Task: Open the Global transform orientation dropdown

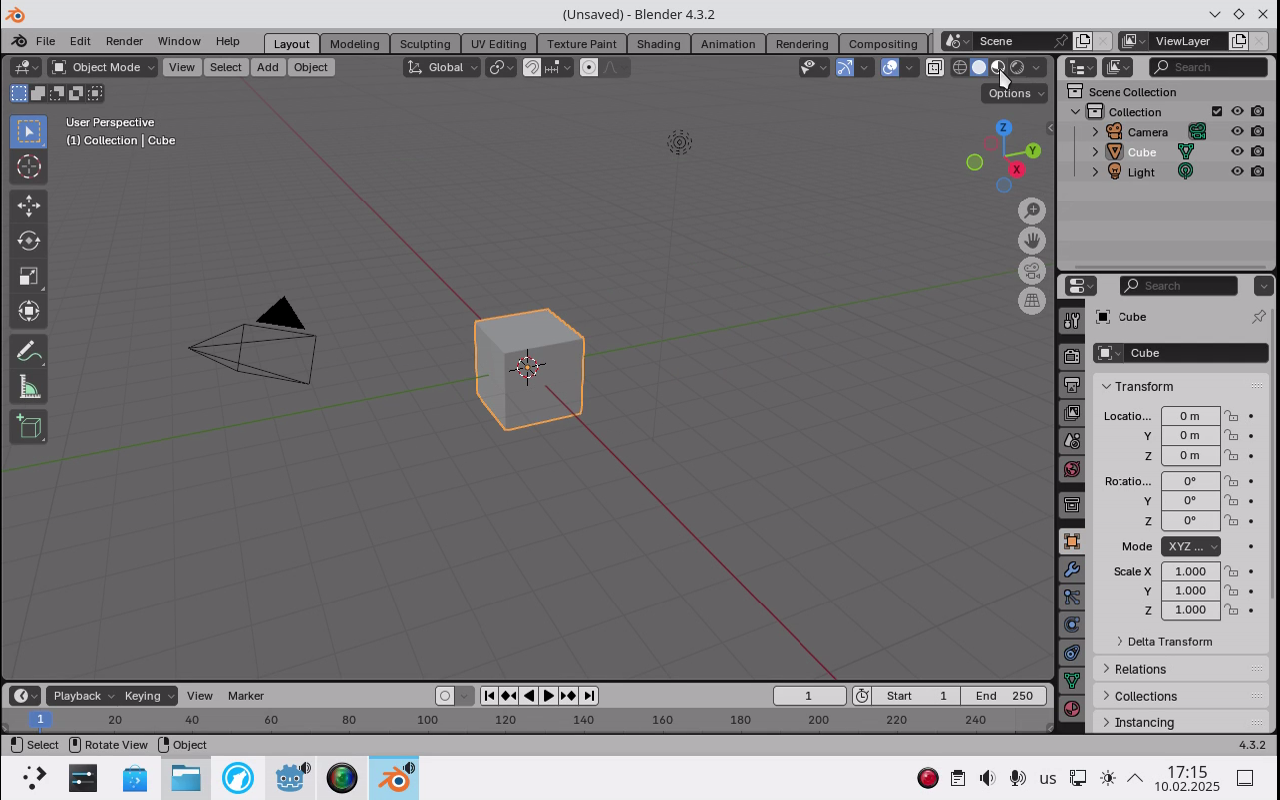Action: point(442,67)
